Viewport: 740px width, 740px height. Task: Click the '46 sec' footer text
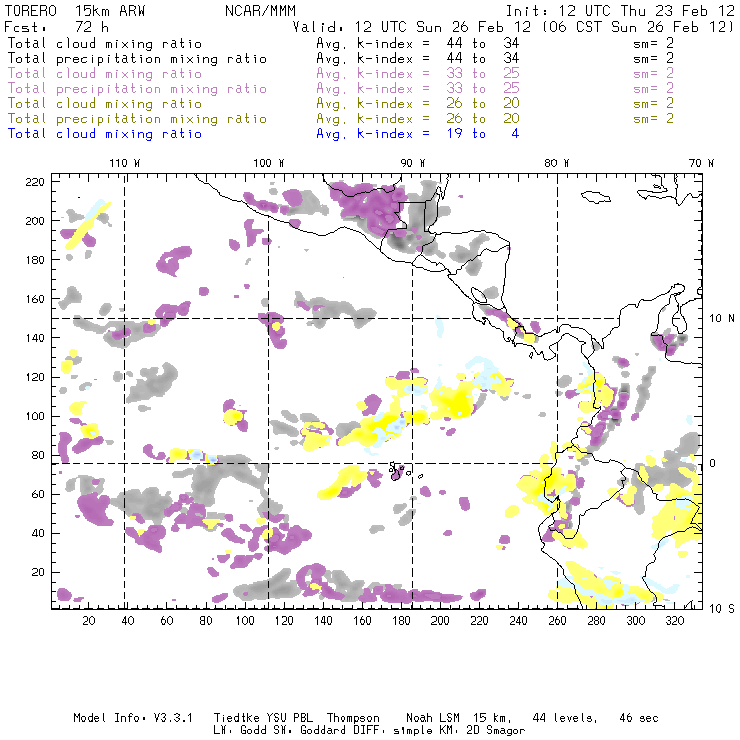click(x=639, y=718)
